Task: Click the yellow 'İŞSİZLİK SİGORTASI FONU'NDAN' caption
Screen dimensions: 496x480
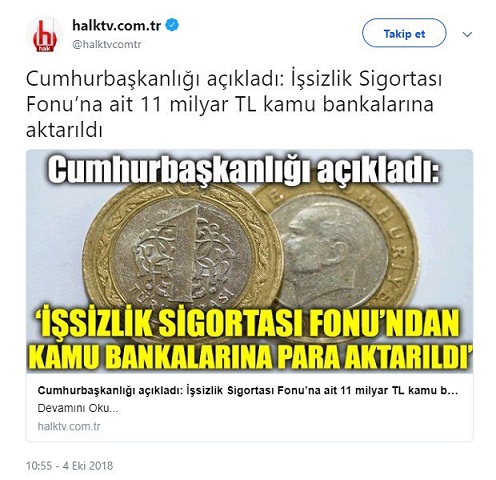Action: click(x=249, y=323)
